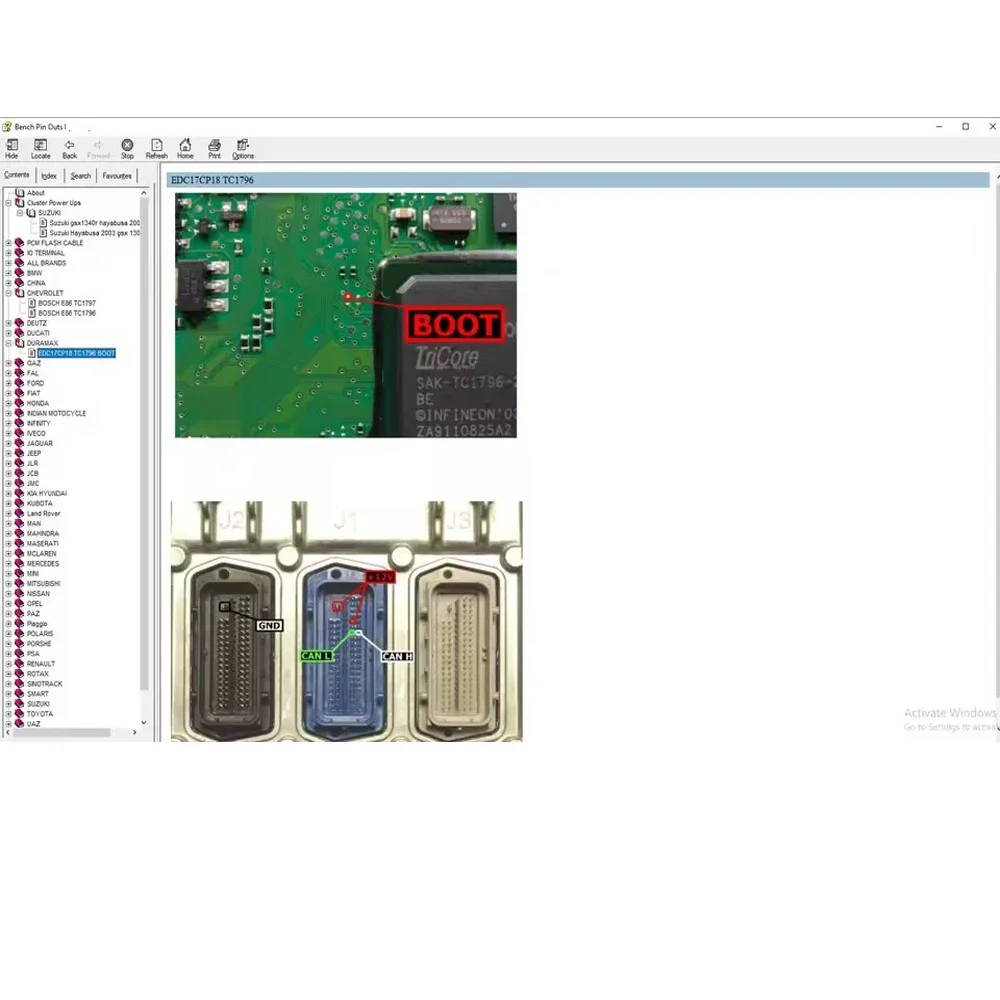
Task: Go back with the Back arrow icon
Action: (x=69, y=147)
